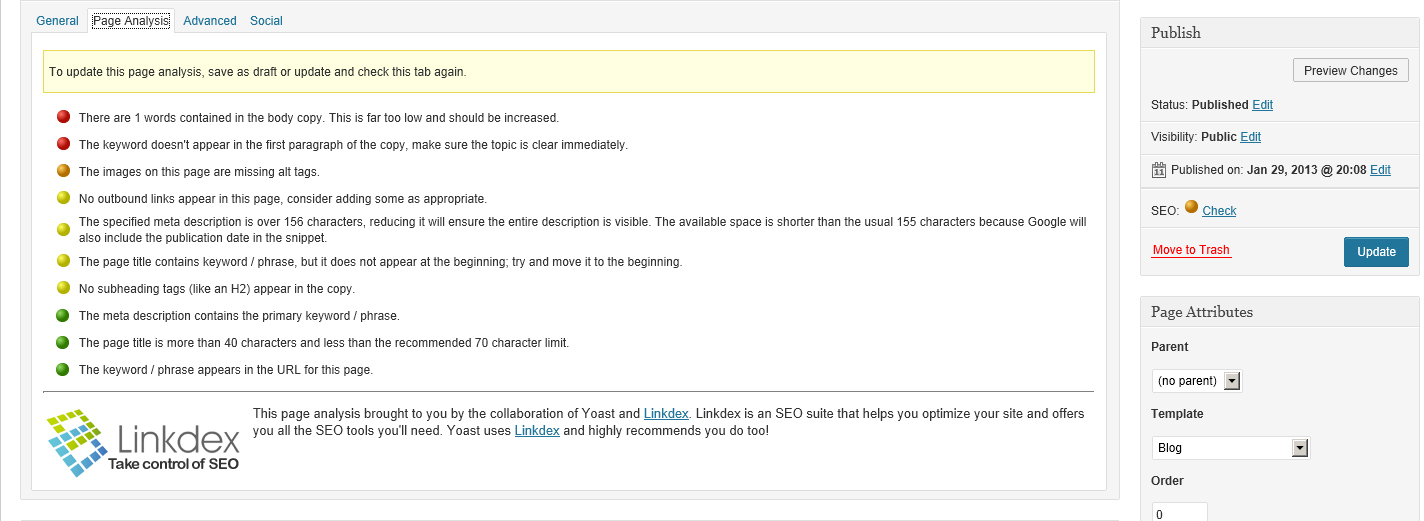Viewport: 1424px width, 521px height.
Task: Select the Social tab
Action: click(266, 21)
